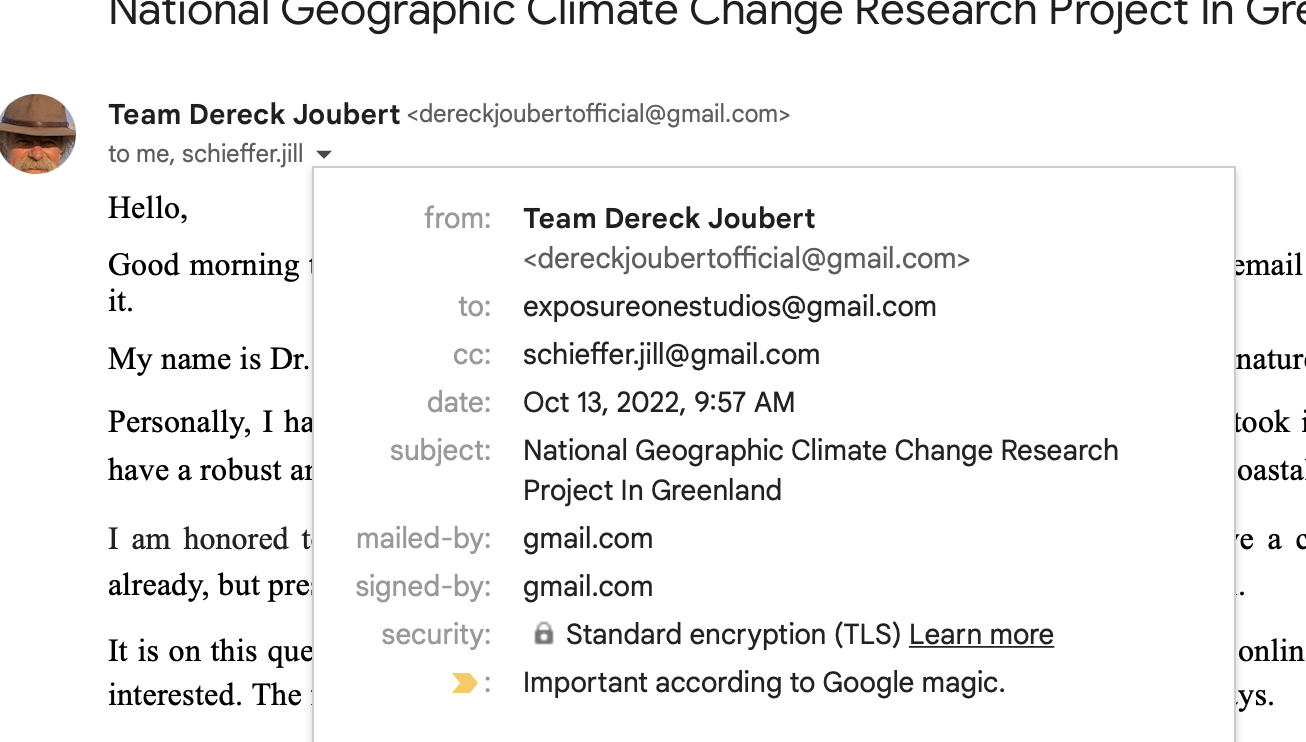Click the sender's profile avatar photo
This screenshot has height=742, width=1306.
[38, 134]
